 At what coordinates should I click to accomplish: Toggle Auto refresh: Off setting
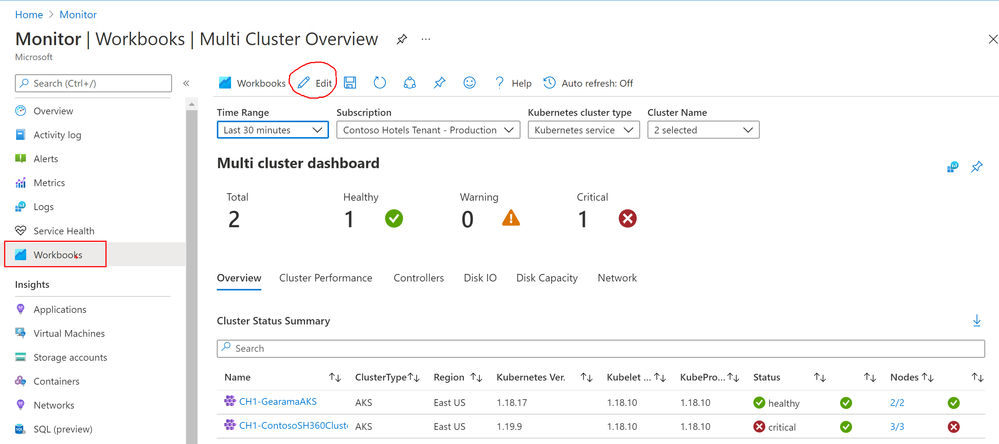point(588,83)
